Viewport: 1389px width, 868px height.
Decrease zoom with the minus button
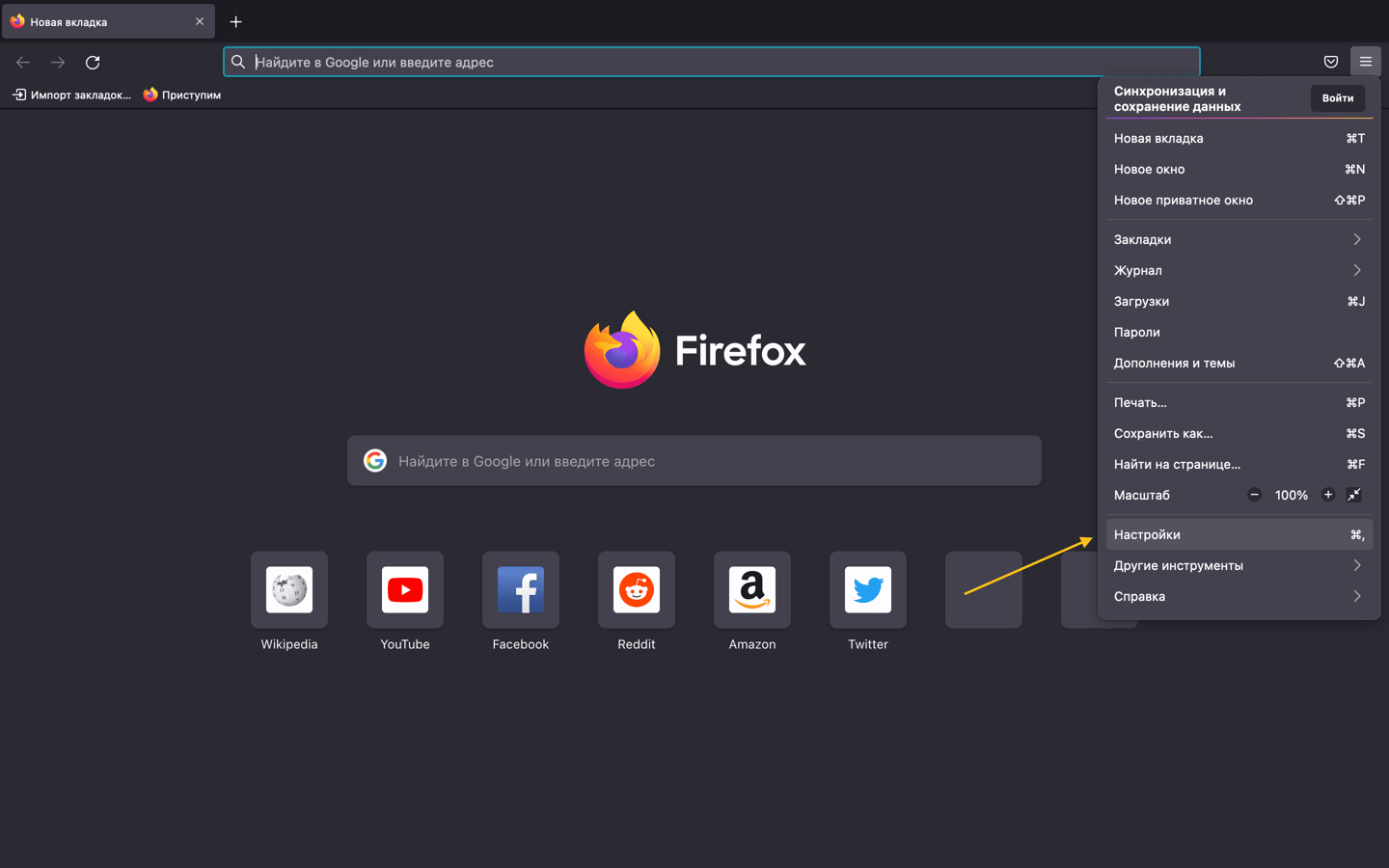coord(1254,495)
